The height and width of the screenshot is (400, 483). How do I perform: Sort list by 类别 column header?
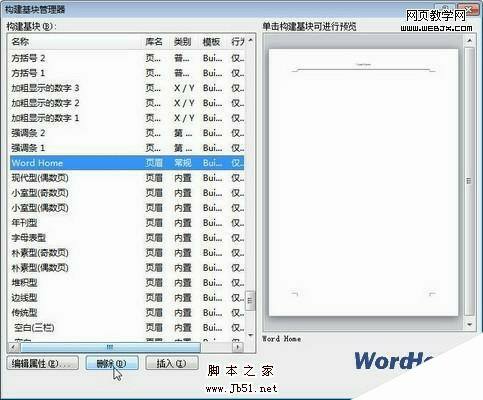tap(184, 42)
